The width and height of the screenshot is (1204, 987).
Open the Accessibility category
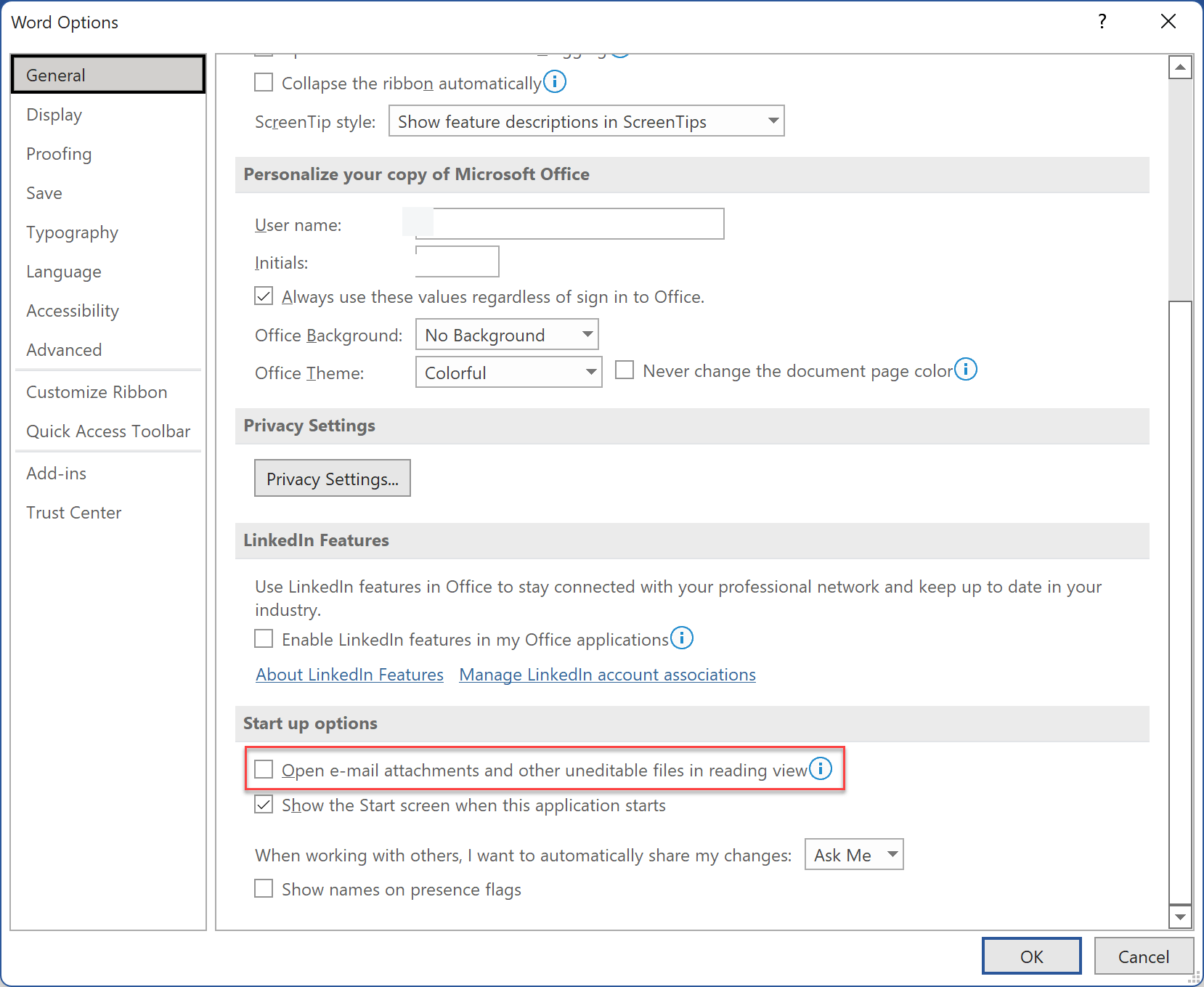108,311
